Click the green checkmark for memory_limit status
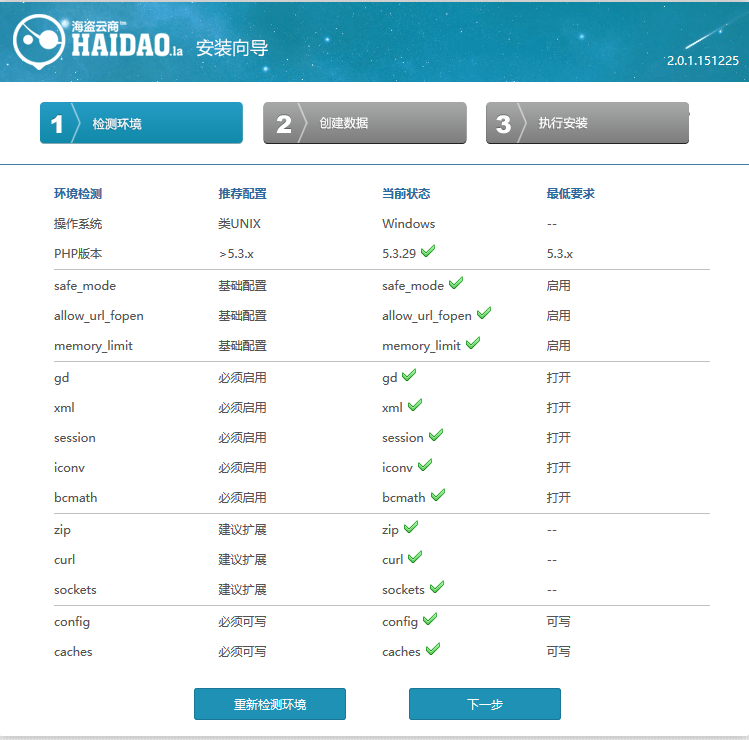The image size is (749, 740). pos(473,344)
